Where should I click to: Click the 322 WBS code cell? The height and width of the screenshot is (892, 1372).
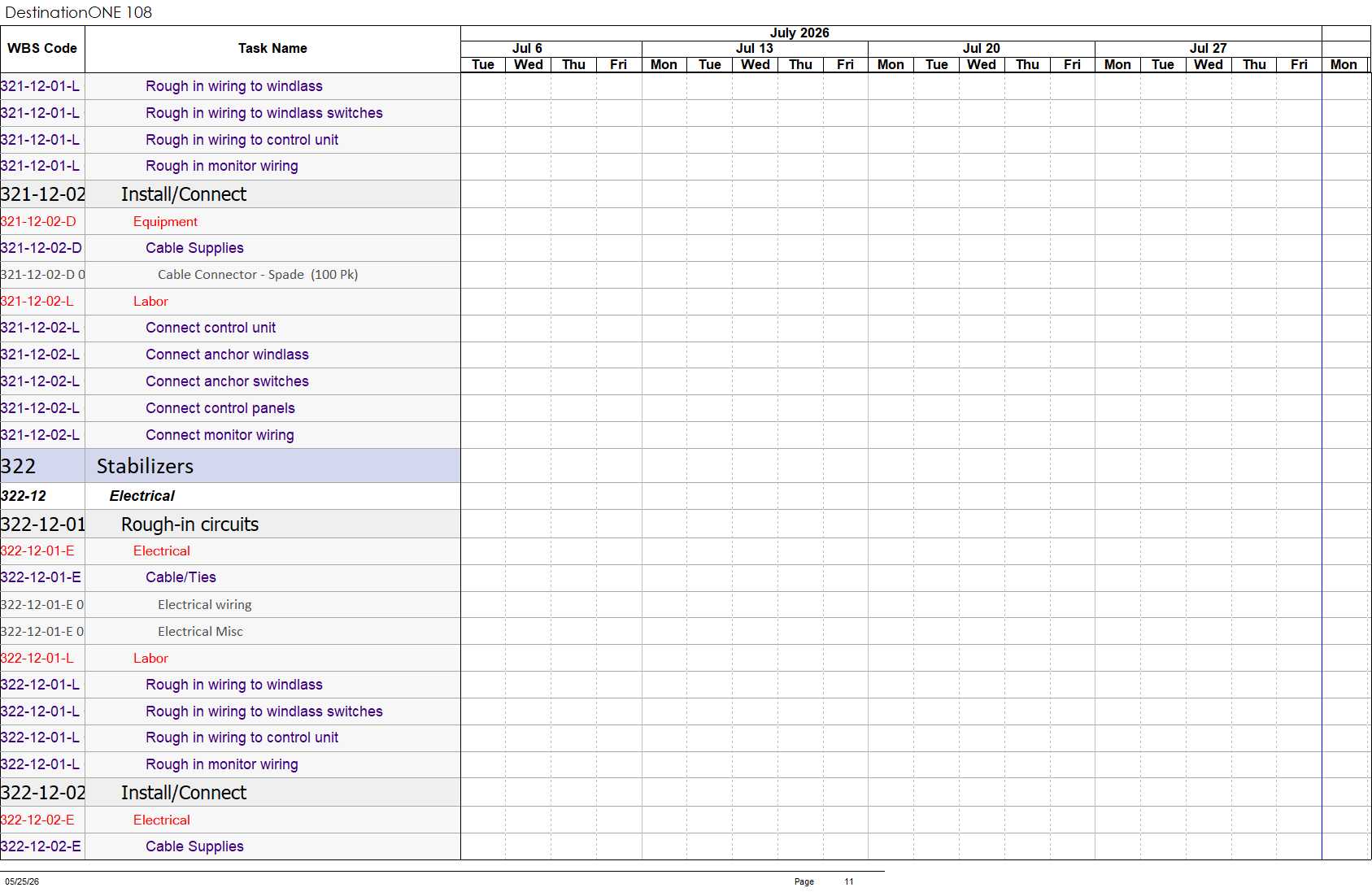(42, 466)
